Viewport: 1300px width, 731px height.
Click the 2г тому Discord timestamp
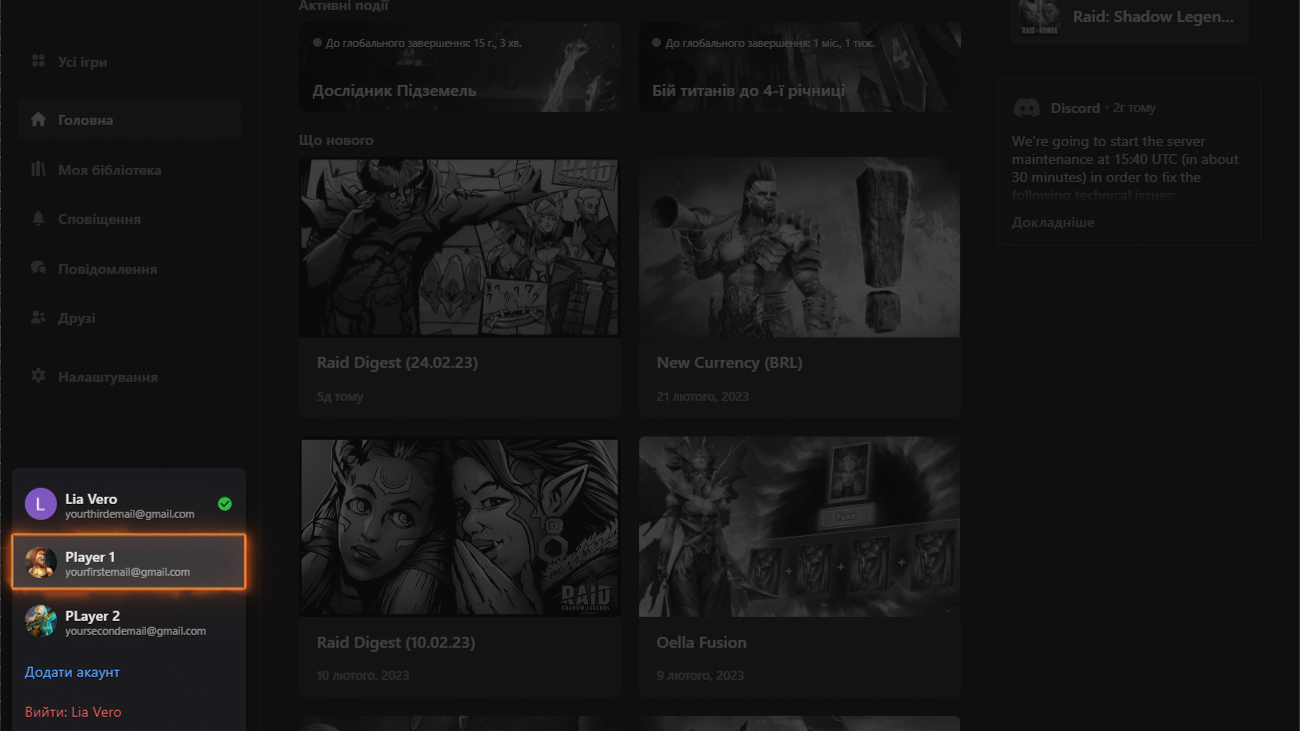click(1135, 108)
